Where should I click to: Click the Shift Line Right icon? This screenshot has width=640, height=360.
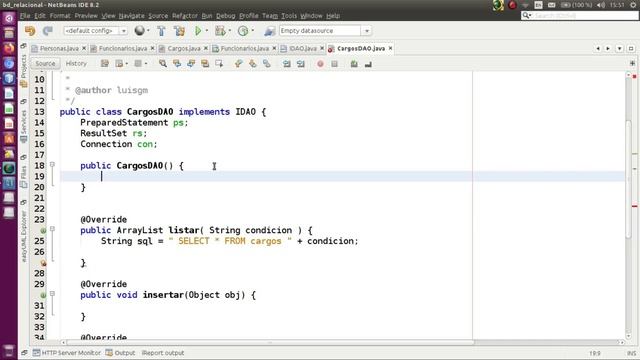click(x=301, y=64)
